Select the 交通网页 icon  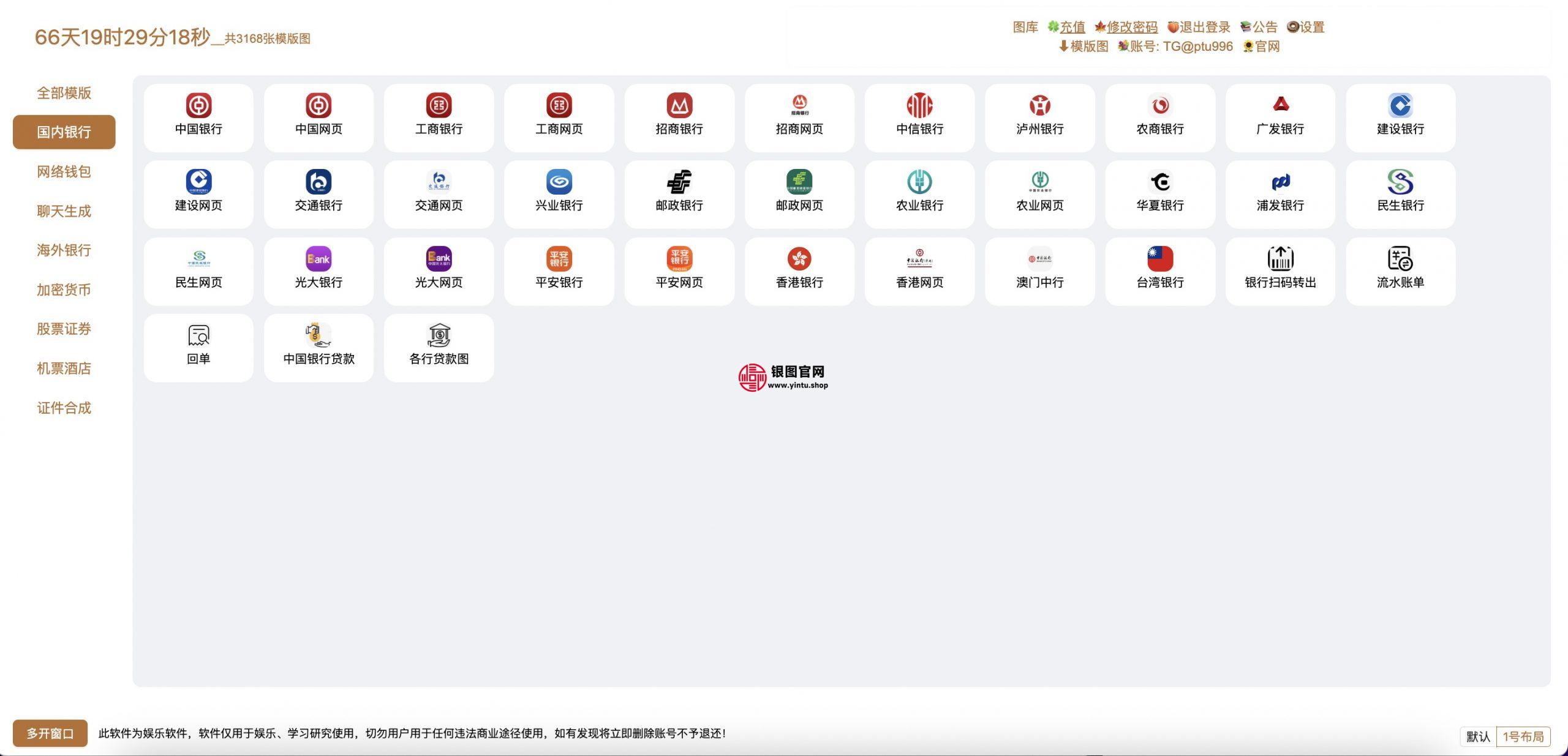[x=439, y=182]
